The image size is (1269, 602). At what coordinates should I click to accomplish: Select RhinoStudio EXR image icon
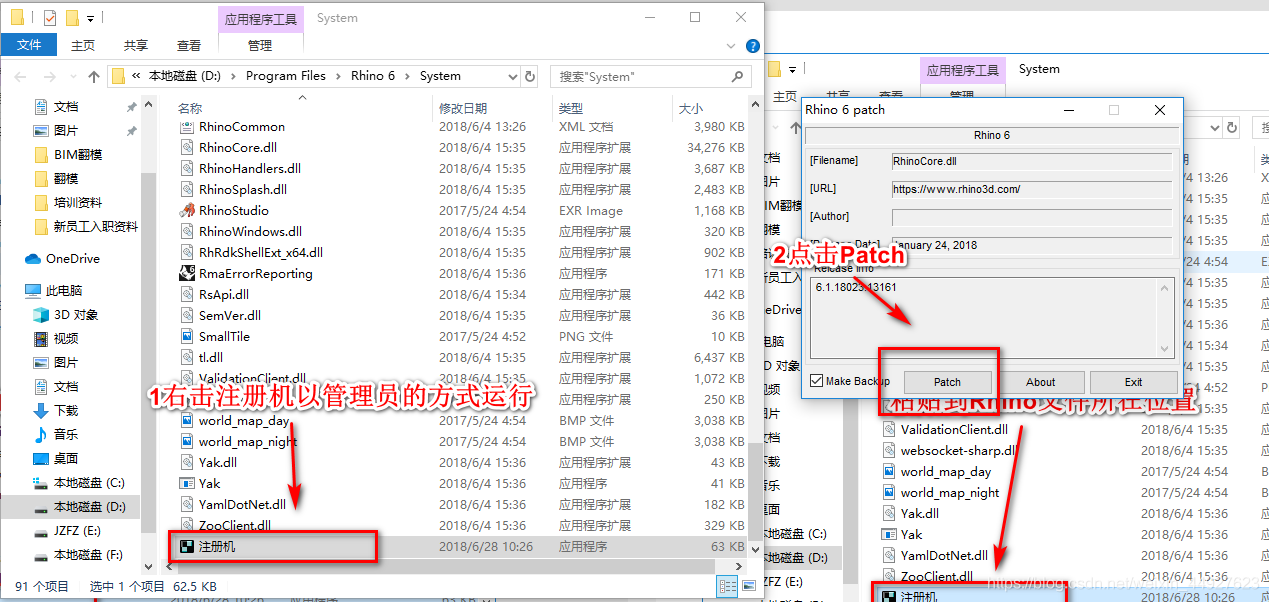pos(186,211)
